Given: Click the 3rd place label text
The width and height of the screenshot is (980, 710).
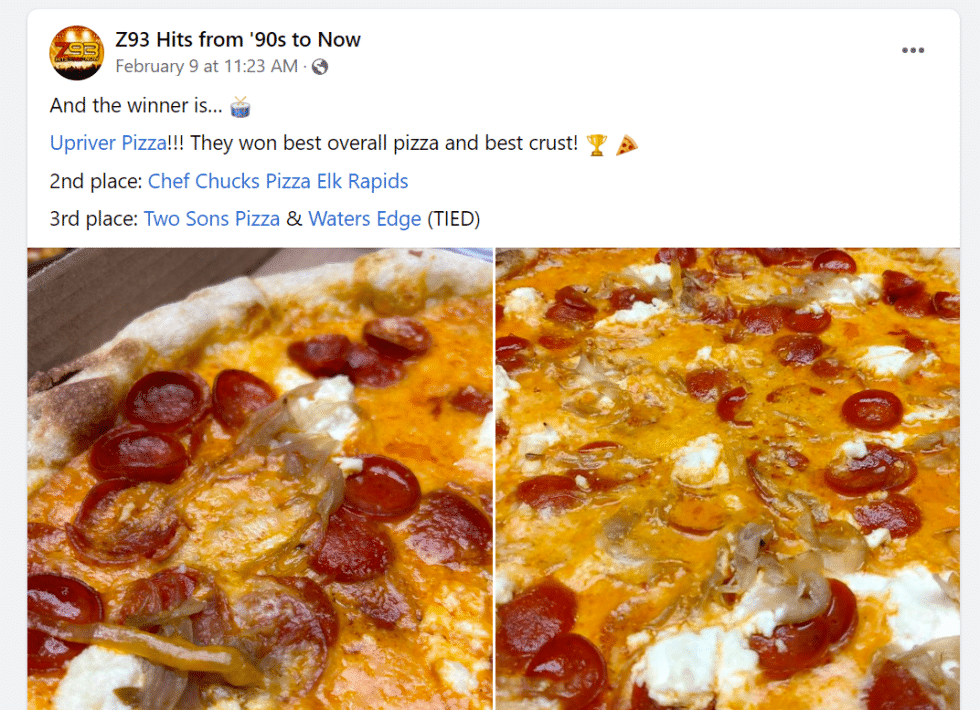Looking at the screenshot, I should [92, 218].
